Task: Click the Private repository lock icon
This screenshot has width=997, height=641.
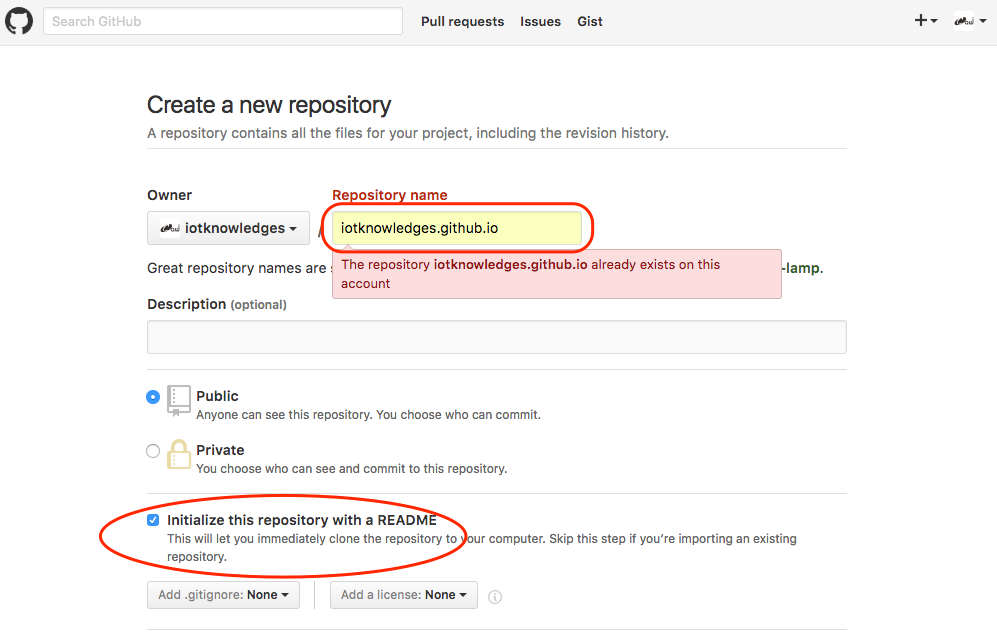Action: (x=179, y=454)
